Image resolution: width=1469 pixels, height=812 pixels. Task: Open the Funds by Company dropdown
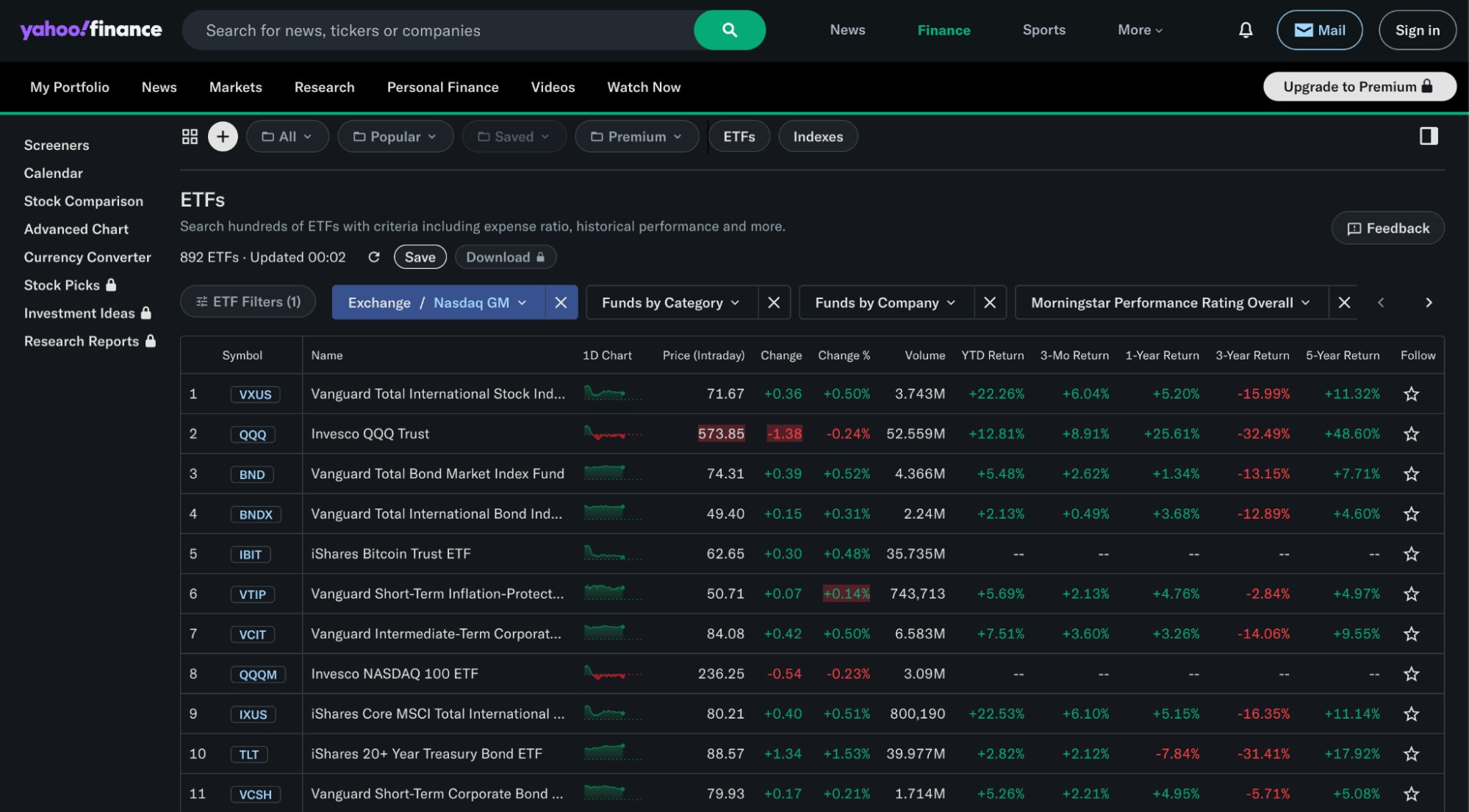[x=886, y=303]
